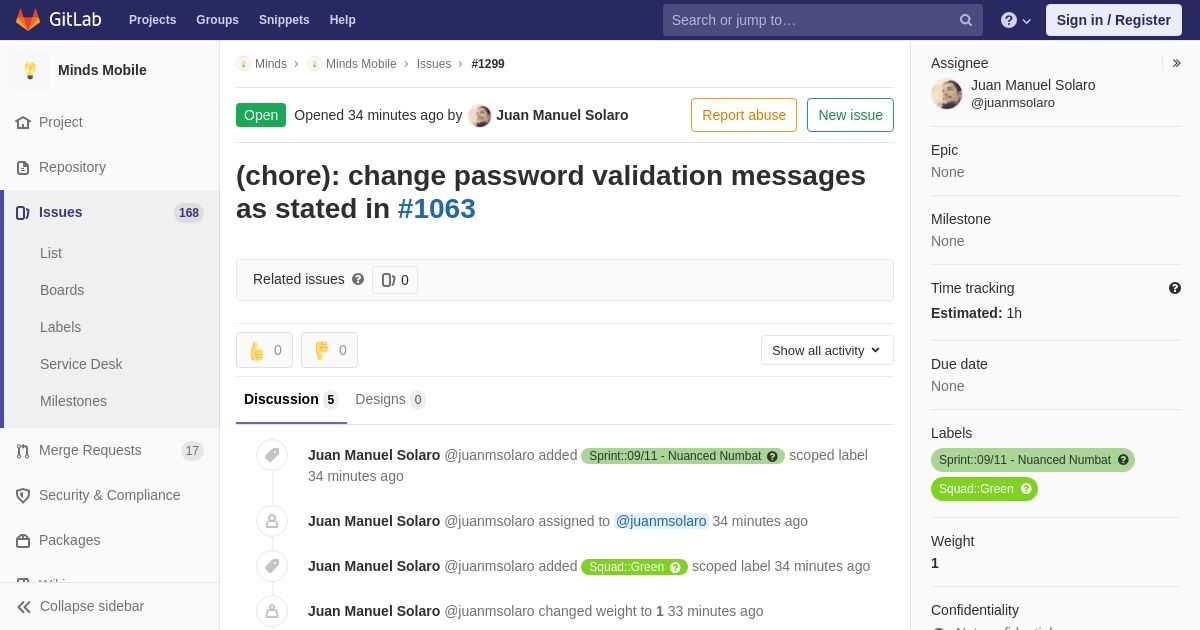Expand Show all activity dropdown
The height and width of the screenshot is (630, 1200).
coord(827,350)
